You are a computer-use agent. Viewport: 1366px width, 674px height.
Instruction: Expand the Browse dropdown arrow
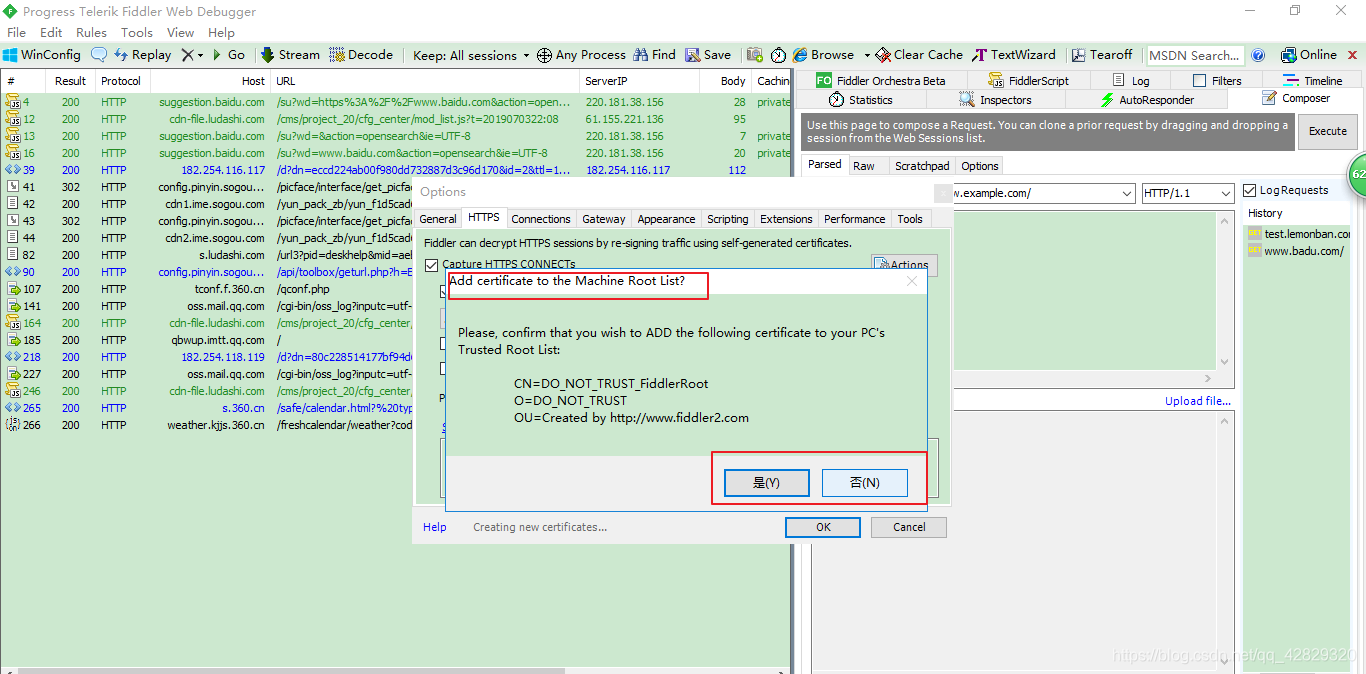pyautogui.click(x=865, y=55)
